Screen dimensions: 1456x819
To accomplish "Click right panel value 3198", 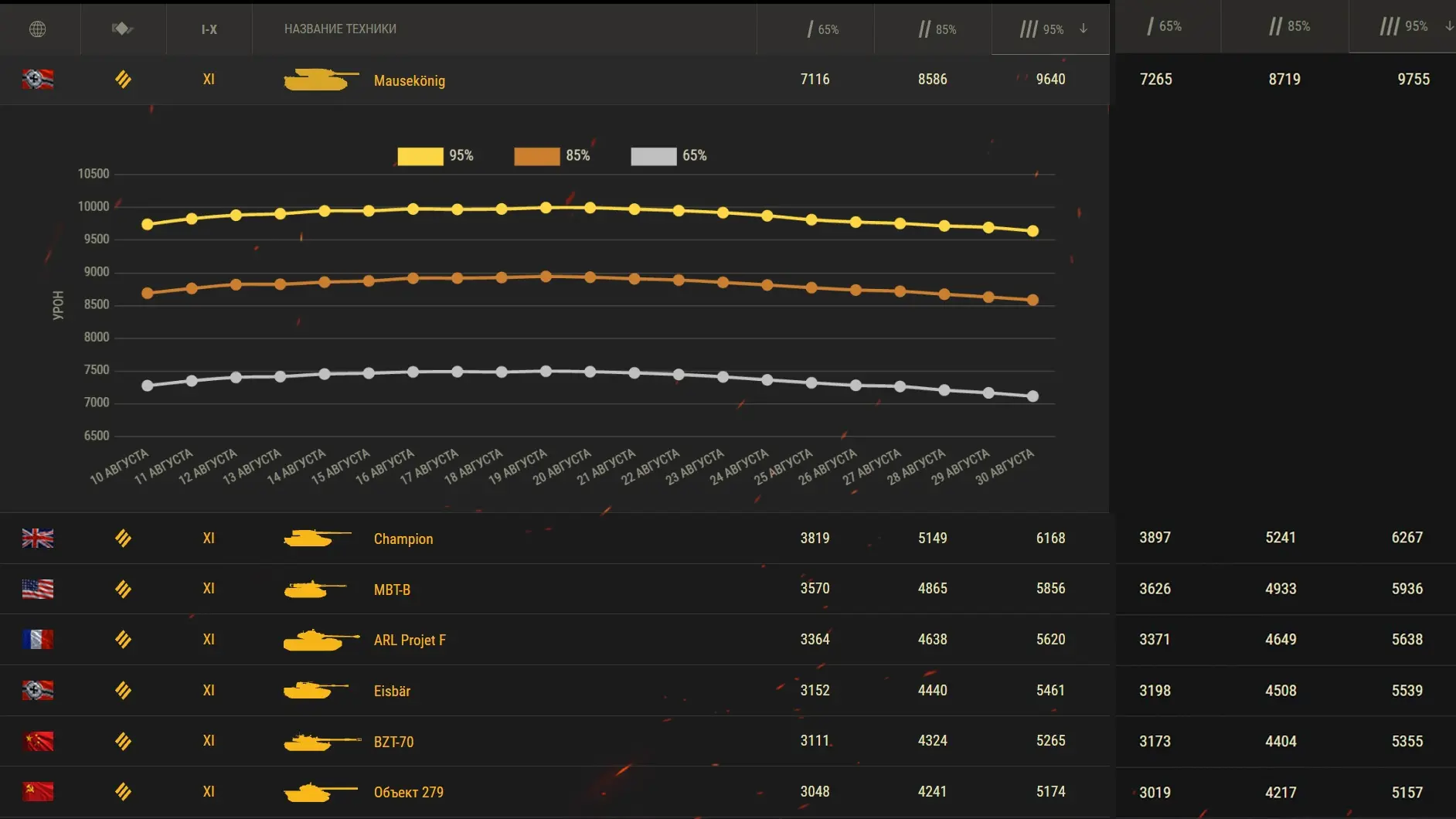I will 1155,691.
